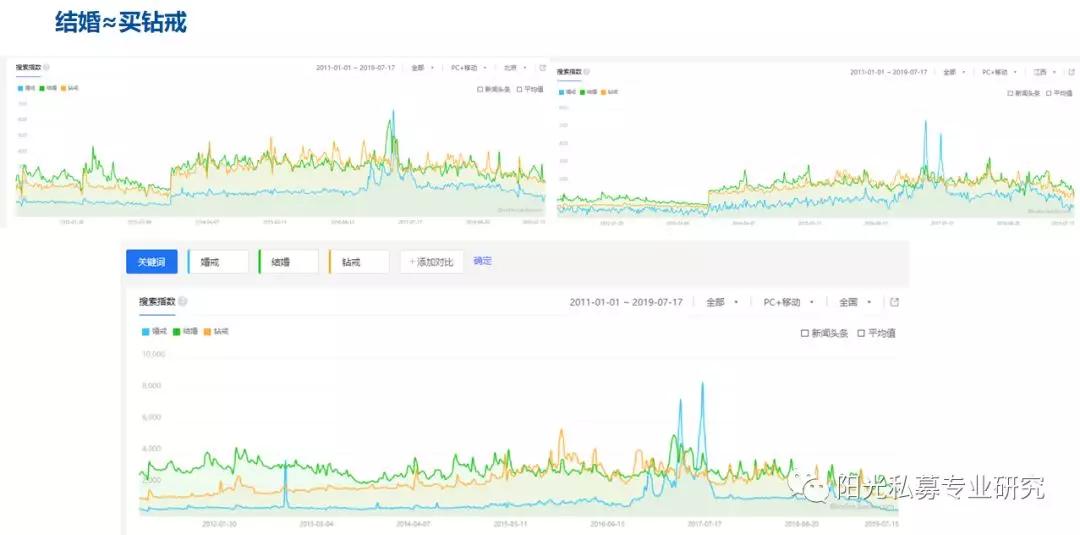
Task: Expand the 全国 region dropdown
Action: tap(855, 302)
